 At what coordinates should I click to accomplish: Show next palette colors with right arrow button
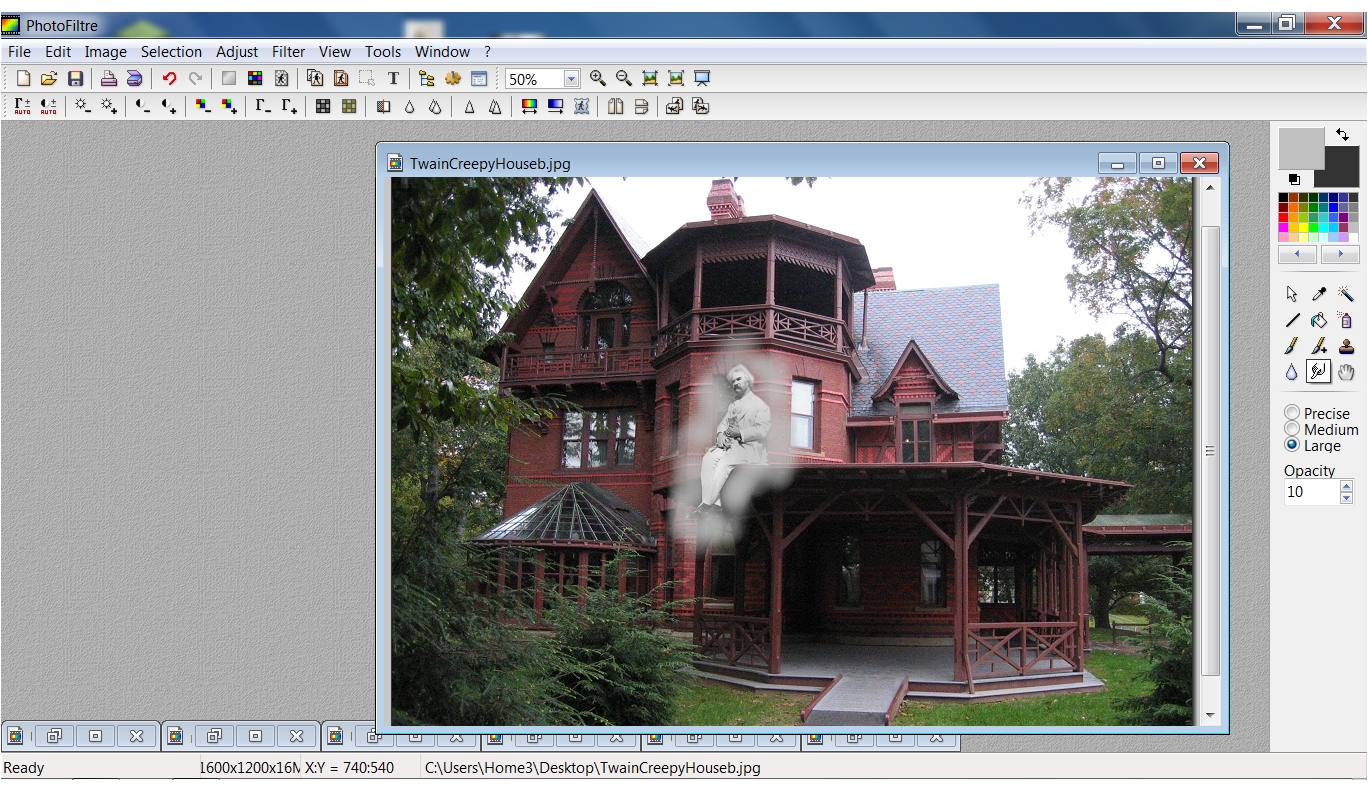click(1340, 255)
